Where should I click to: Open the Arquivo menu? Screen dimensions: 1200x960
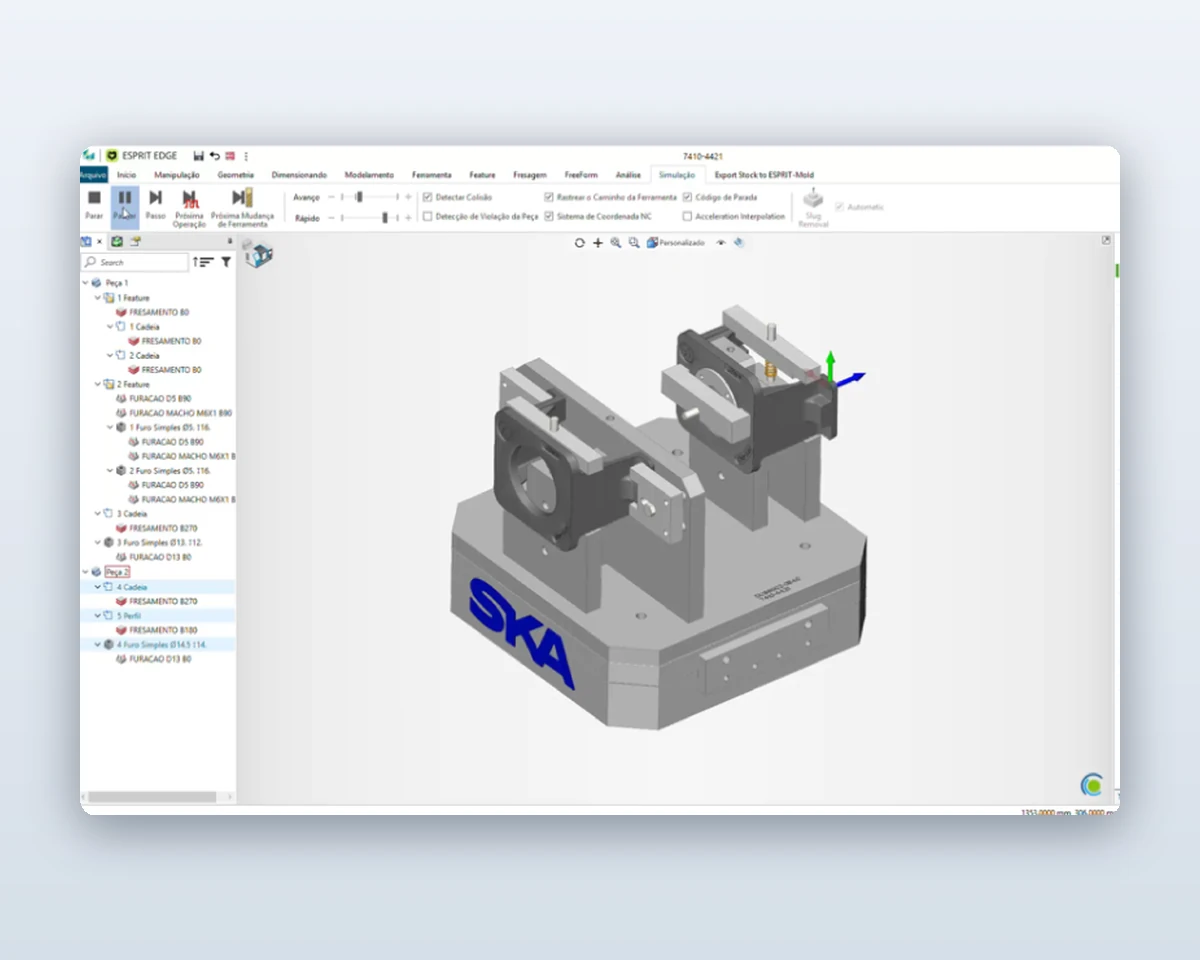click(93, 175)
